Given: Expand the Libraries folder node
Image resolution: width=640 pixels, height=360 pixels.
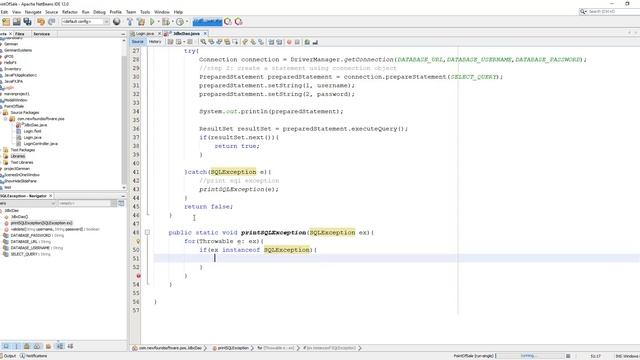Looking at the screenshot, I should pos(1,156).
